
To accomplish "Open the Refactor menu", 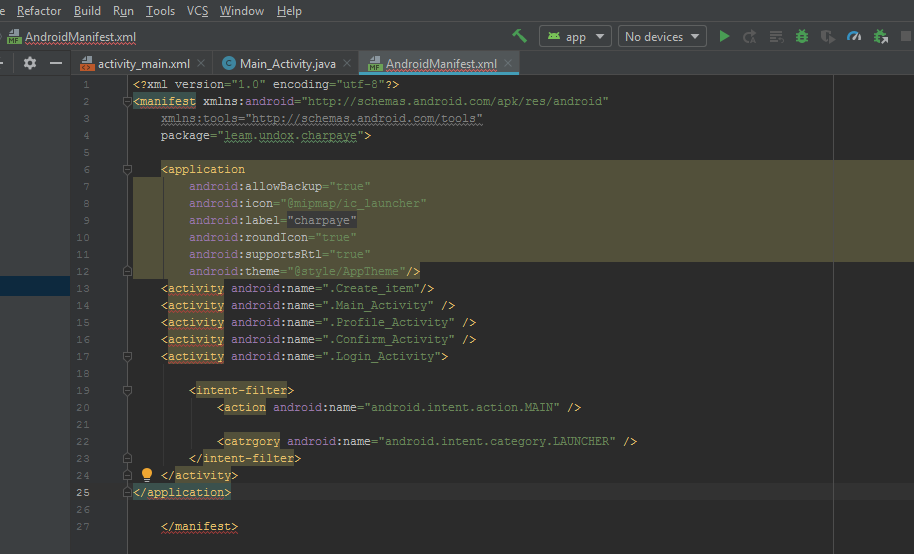I will [39, 11].
